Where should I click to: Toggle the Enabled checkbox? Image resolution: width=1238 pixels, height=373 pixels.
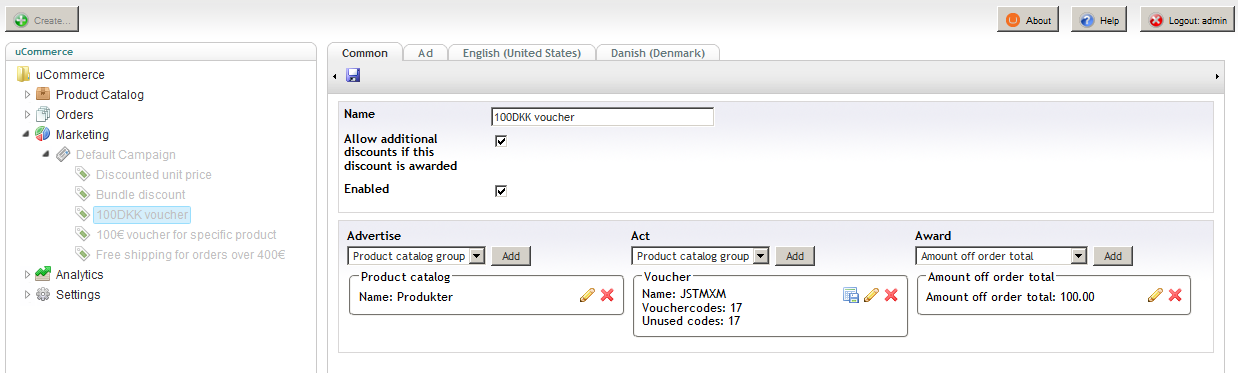pos(501,191)
